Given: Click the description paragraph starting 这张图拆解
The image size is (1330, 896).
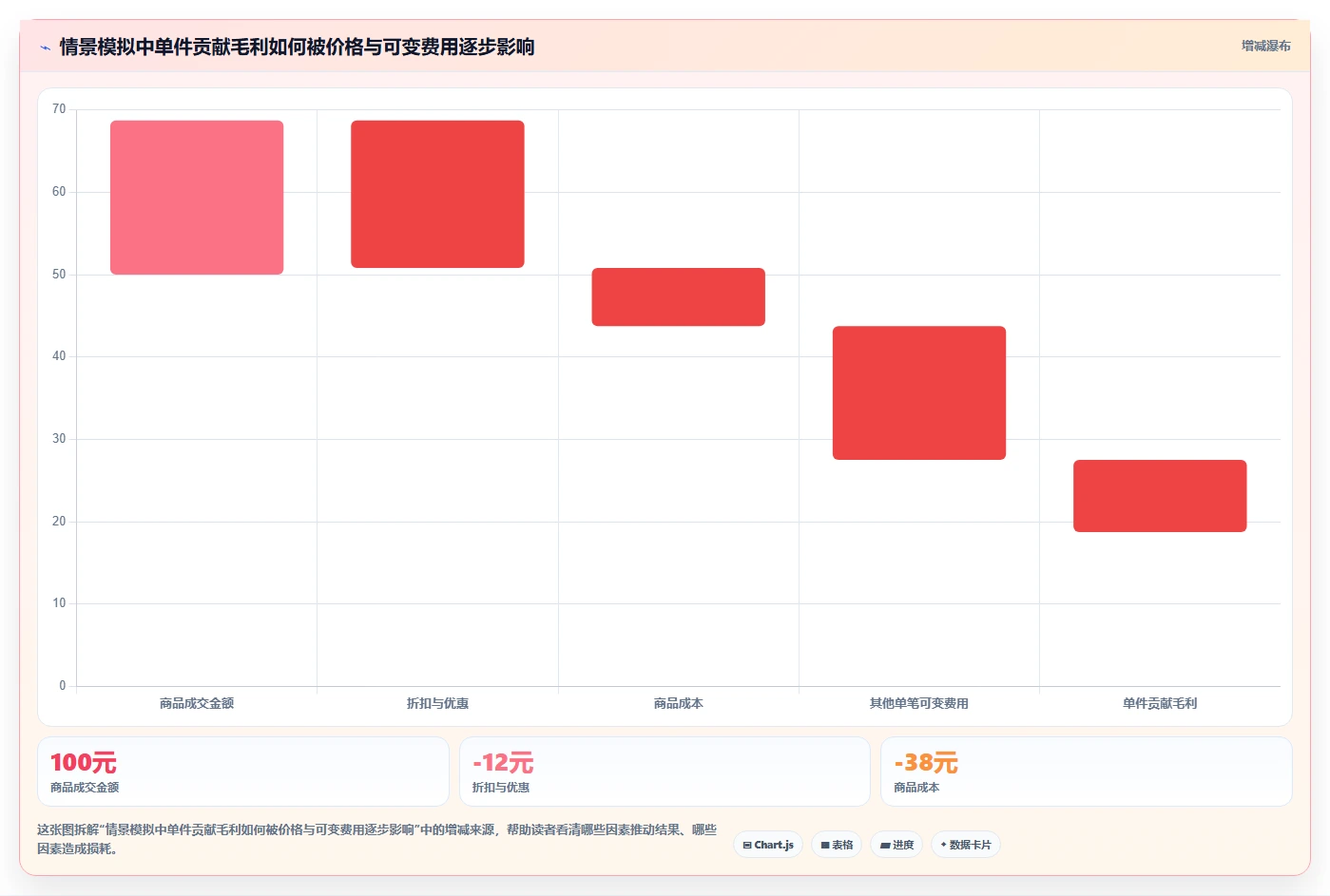Looking at the screenshot, I should pos(376,839).
